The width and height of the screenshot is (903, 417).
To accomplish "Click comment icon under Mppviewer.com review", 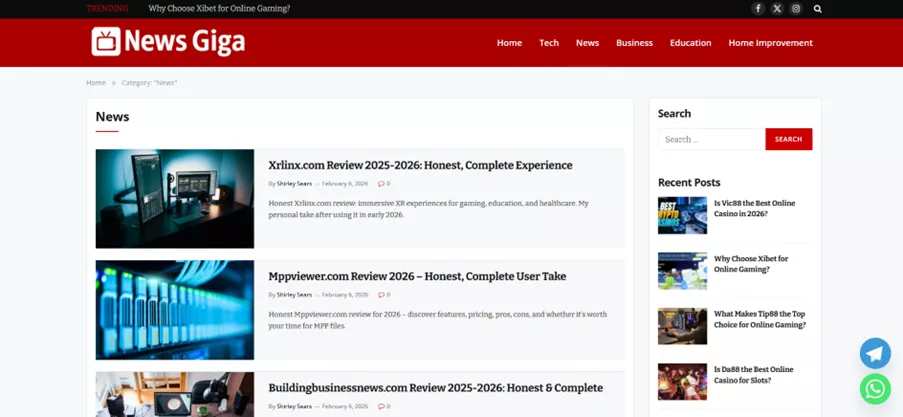I will click(384, 295).
